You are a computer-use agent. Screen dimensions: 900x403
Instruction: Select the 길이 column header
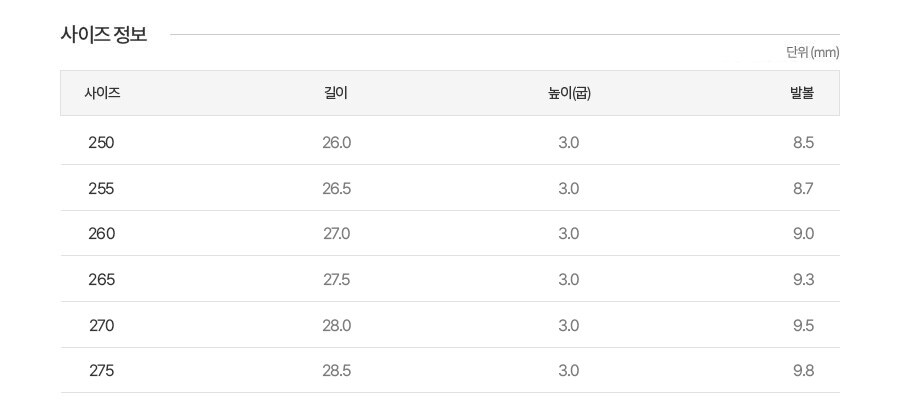336,93
